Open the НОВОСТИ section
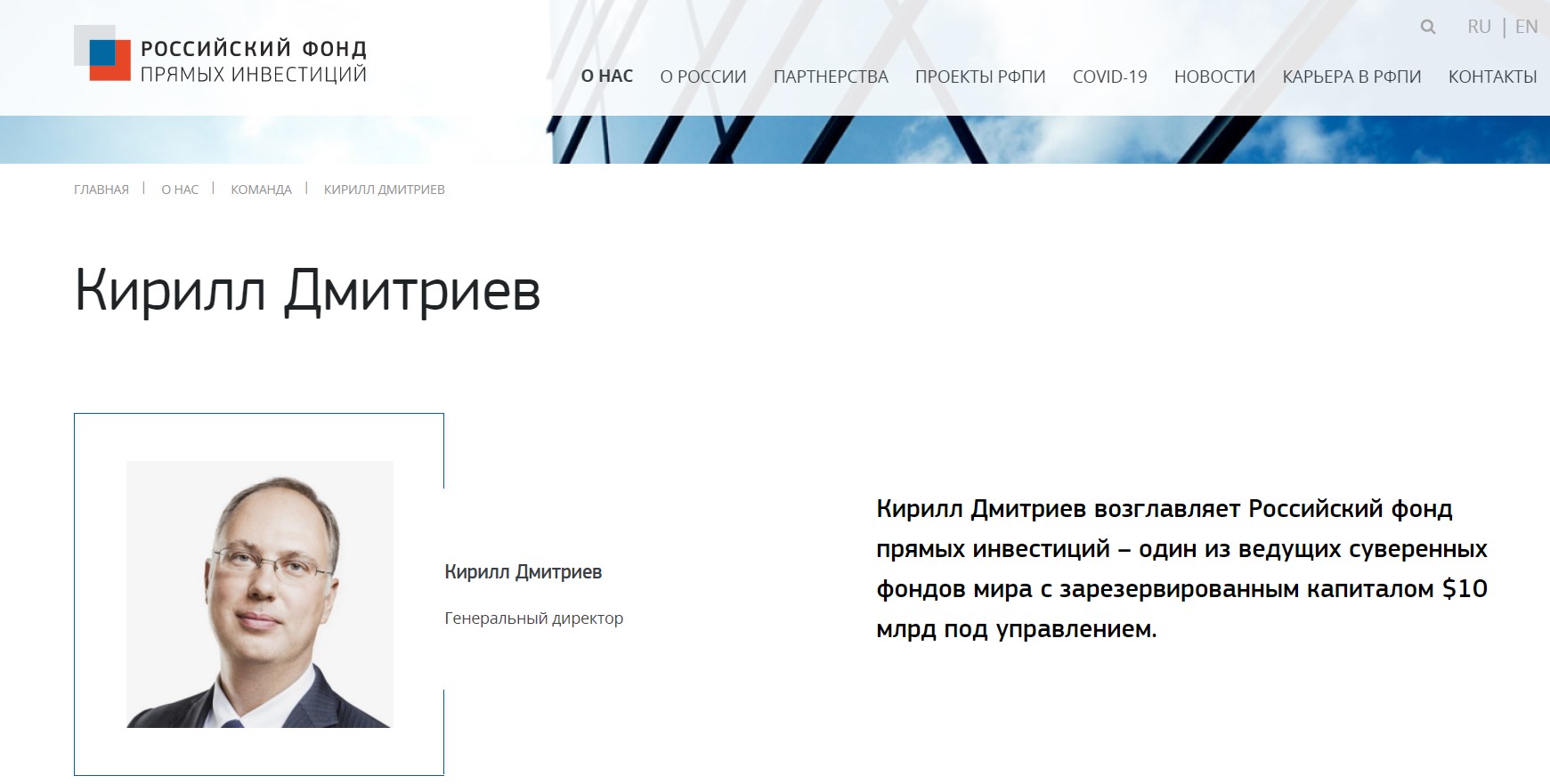This screenshot has height=784, width=1550. tap(1214, 77)
